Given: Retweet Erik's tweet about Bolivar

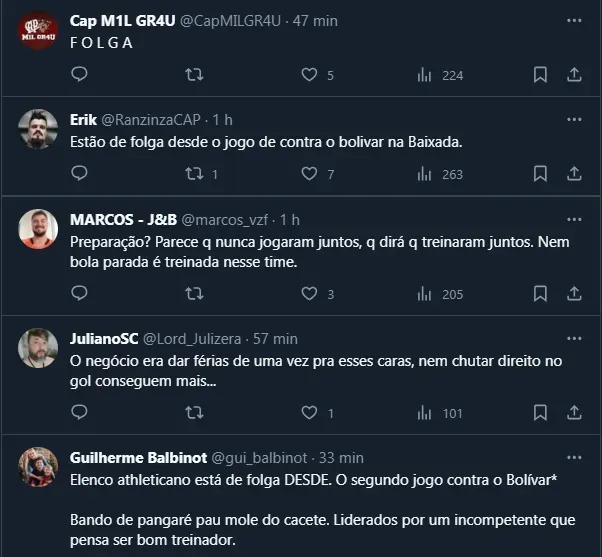Looking at the screenshot, I should point(195,174).
